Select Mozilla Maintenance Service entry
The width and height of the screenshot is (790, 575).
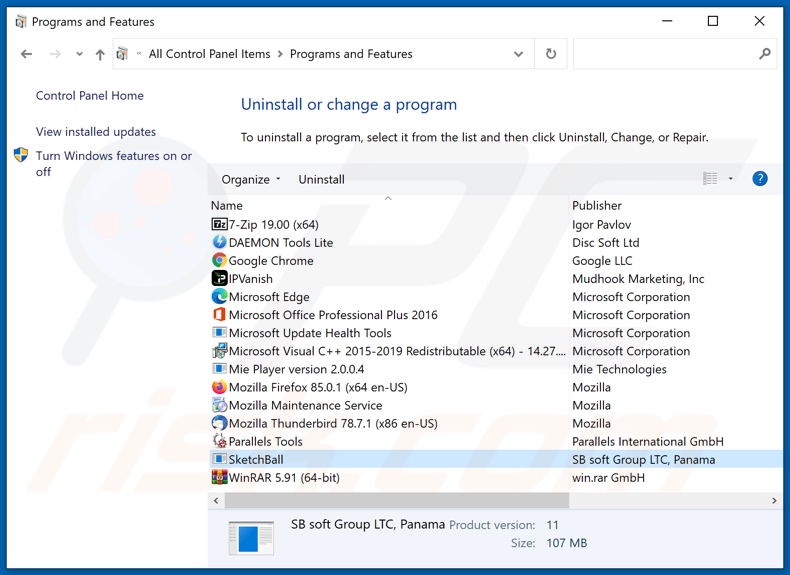[x=305, y=406]
